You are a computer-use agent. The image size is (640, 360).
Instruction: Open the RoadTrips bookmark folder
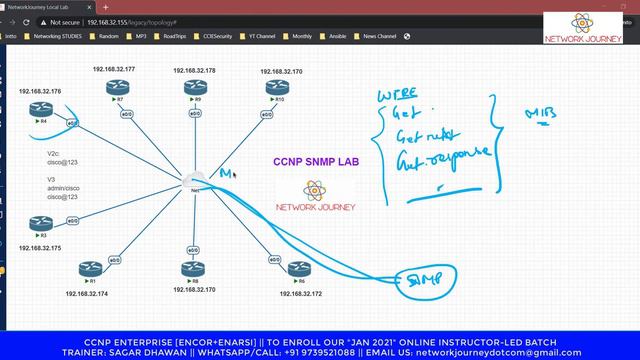click(x=170, y=36)
